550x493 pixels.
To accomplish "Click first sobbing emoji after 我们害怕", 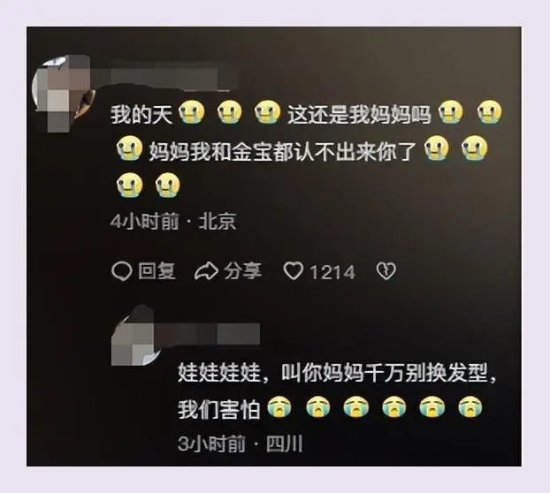I will 279,407.
